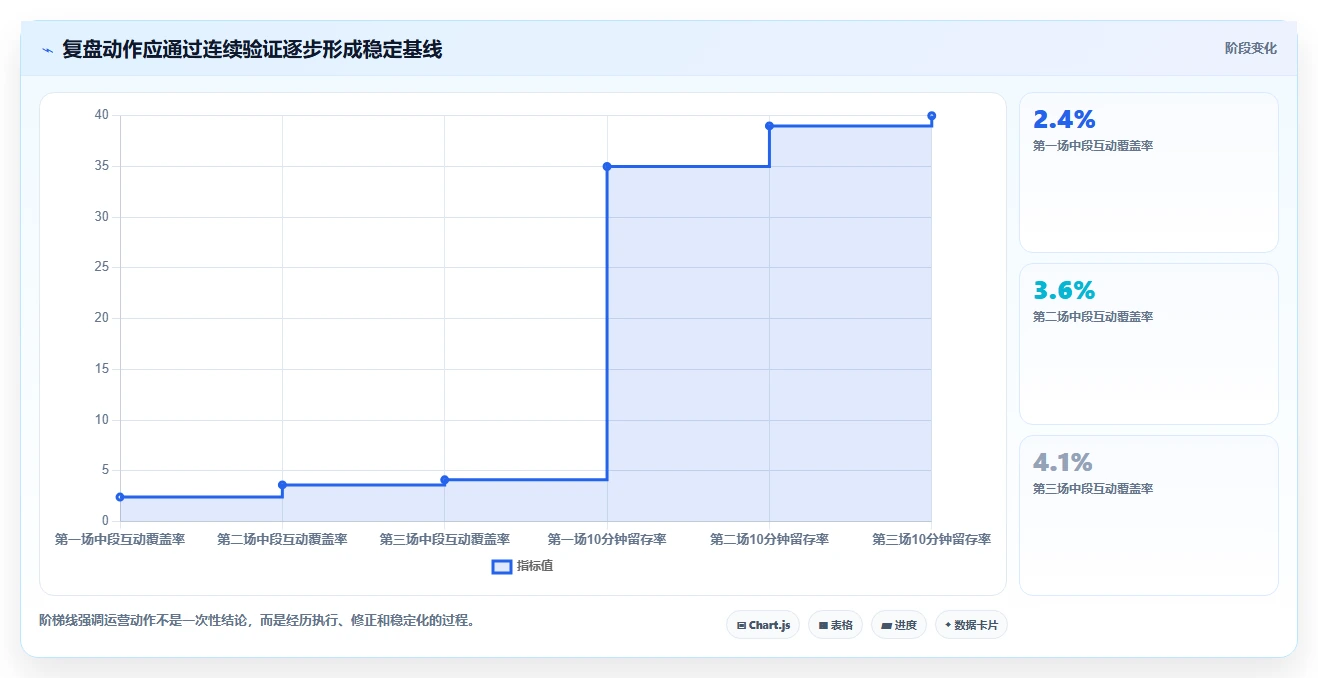Viewport: 1318px width, 678px height.
Task: Select the data point for 第三场中段互动覆盖率
Action: point(445,480)
